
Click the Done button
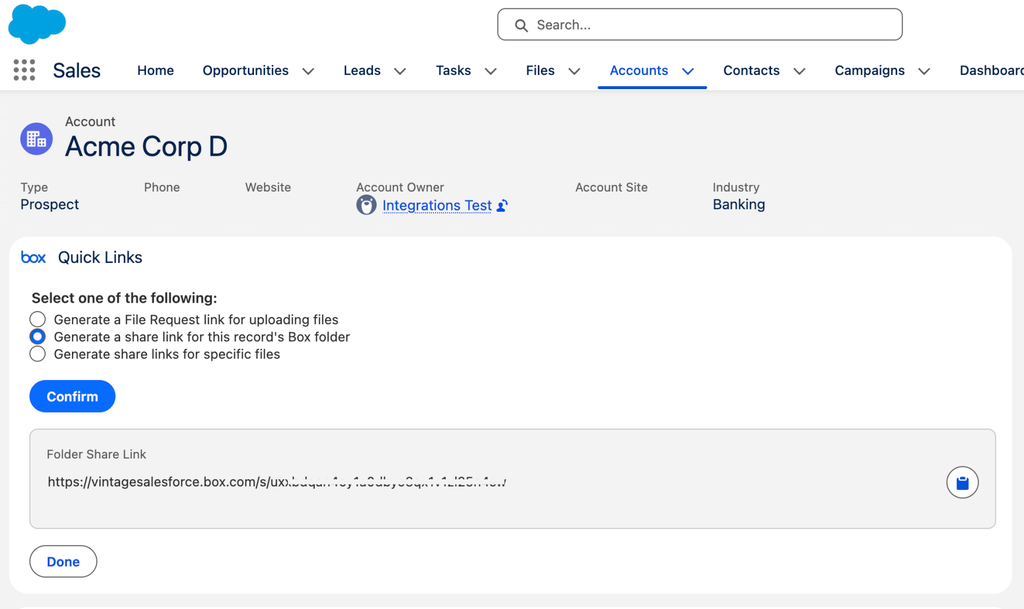tap(63, 561)
